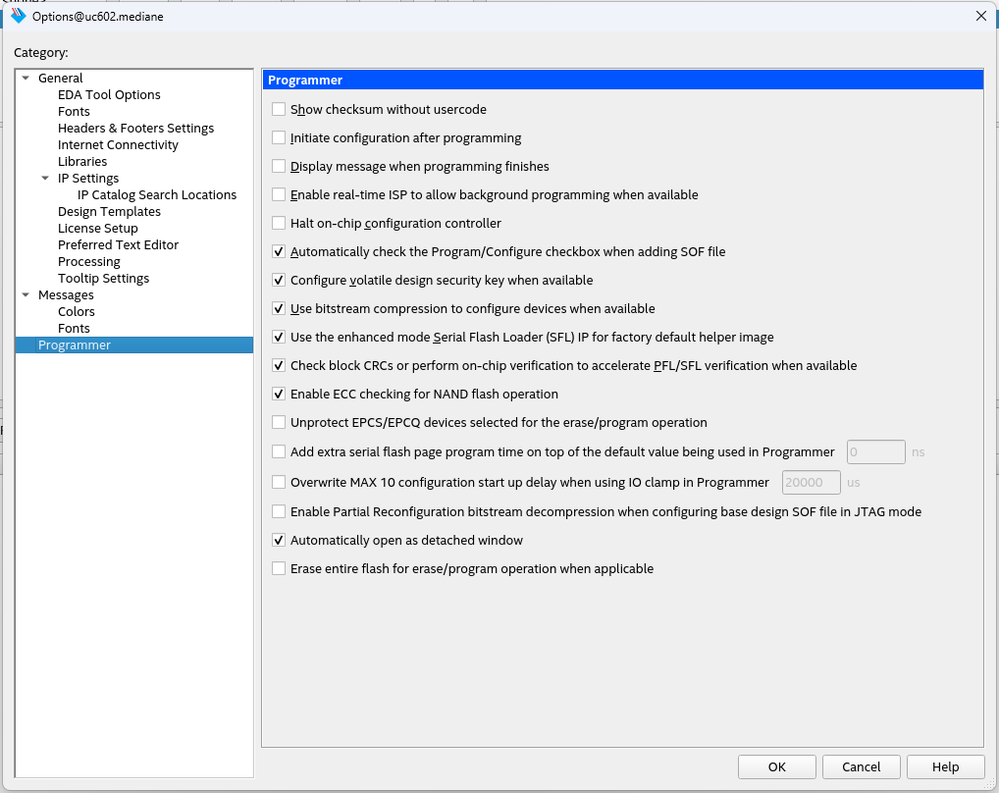This screenshot has height=793, width=999.
Task: Enable Show checksum without usercode
Action: (279, 109)
